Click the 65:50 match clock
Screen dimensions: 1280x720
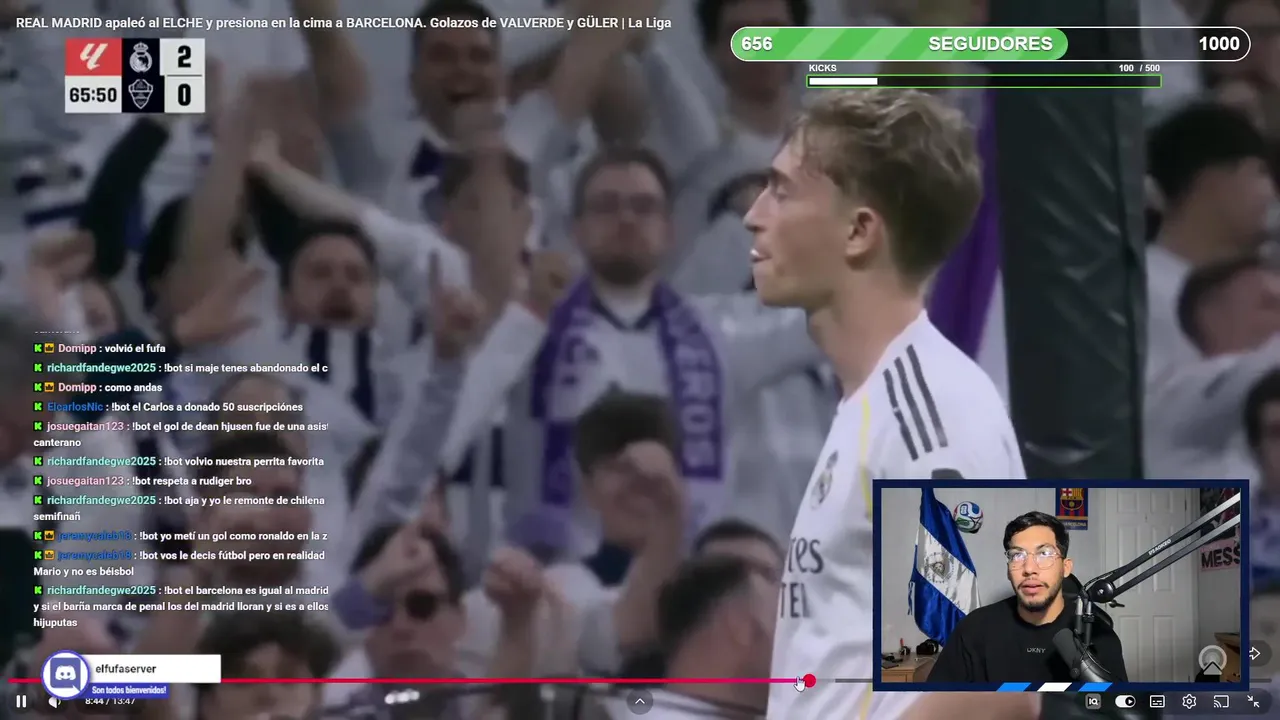pos(93,95)
